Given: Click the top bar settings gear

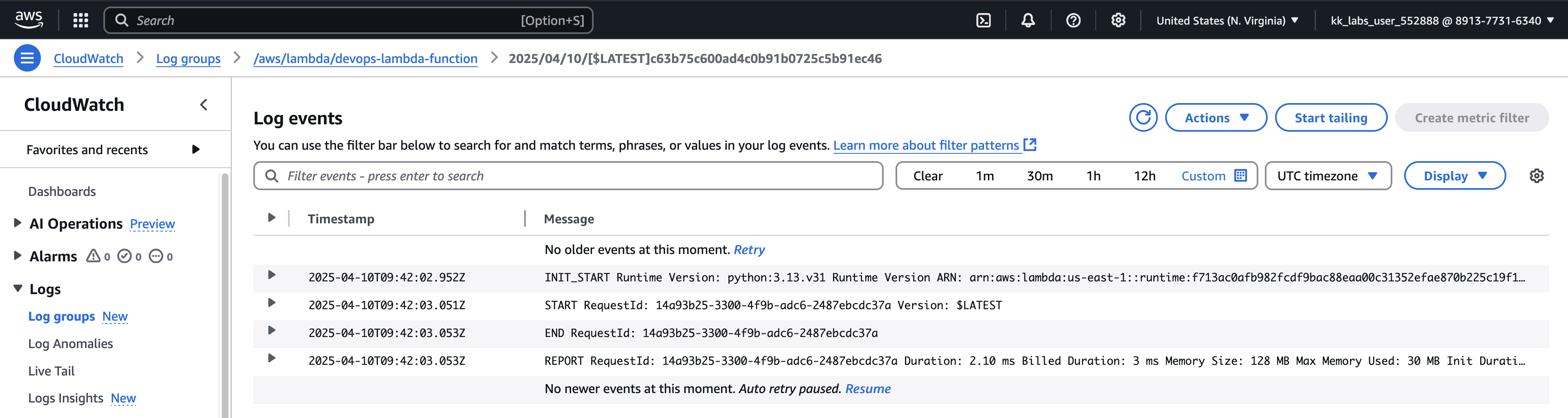Looking at the screenshot, I should click(1117, 21).
